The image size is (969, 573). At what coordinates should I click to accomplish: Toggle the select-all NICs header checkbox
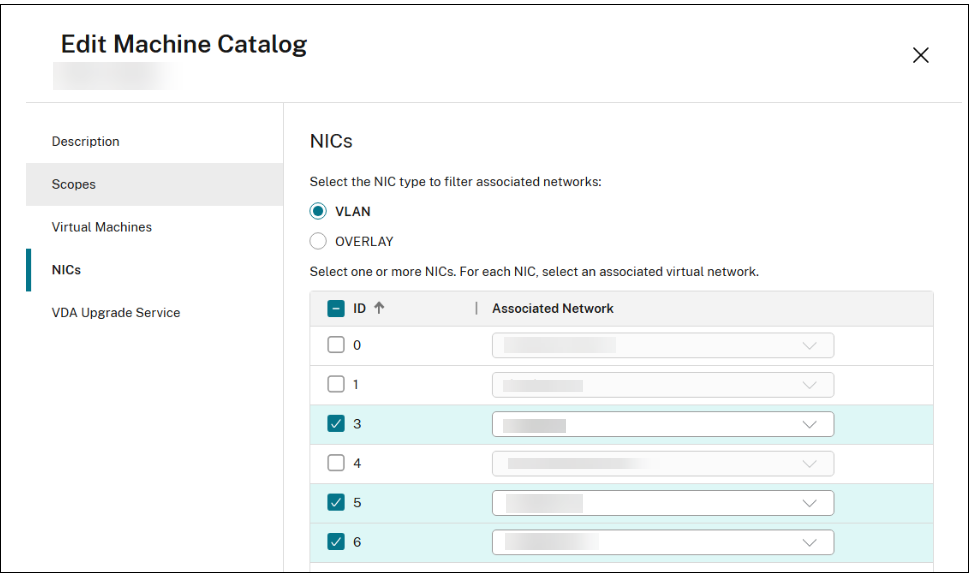(x=336, y=308)
